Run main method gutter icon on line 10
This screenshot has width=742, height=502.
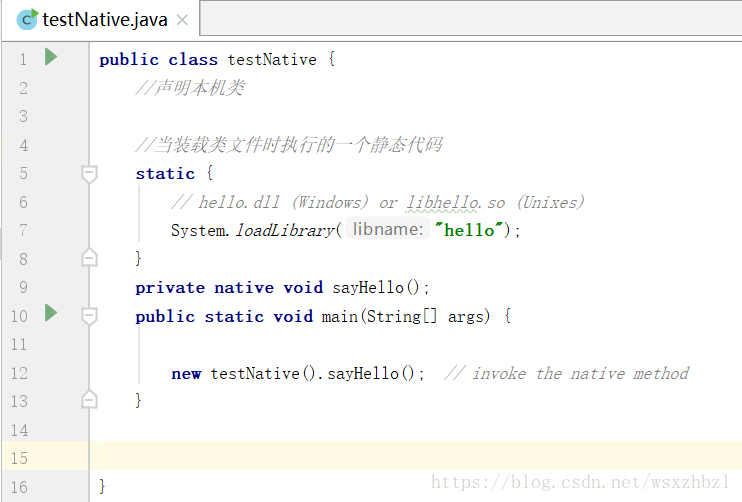(51, 313)
